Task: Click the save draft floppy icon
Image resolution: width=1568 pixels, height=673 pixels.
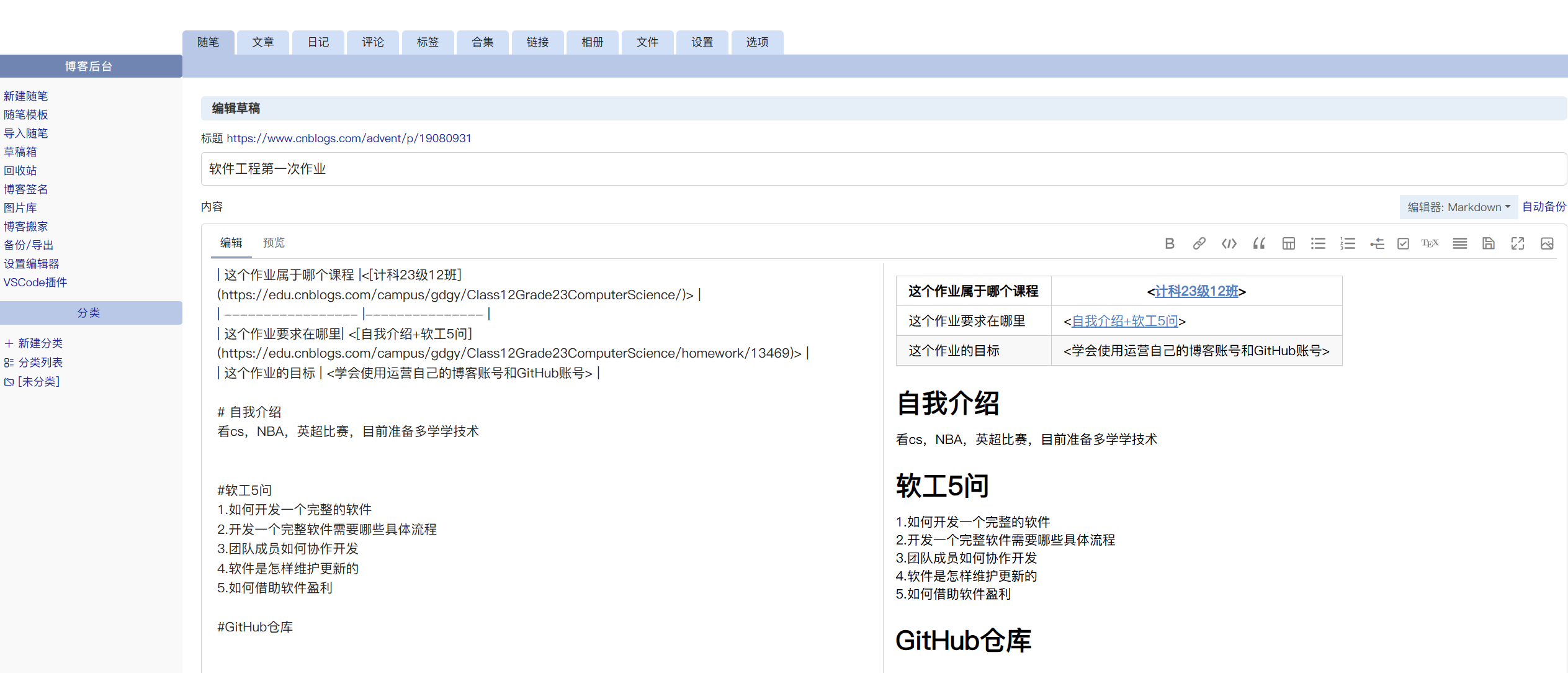Action: pos(1488,243)
